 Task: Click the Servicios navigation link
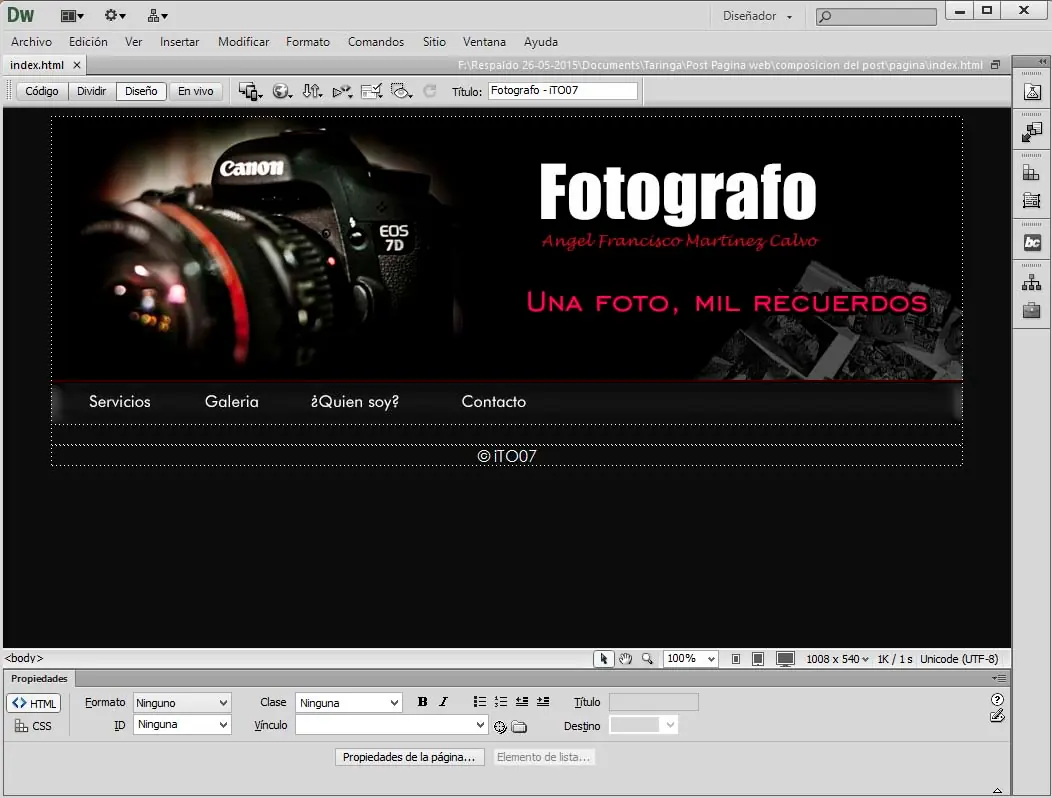[x=119, y=402]
